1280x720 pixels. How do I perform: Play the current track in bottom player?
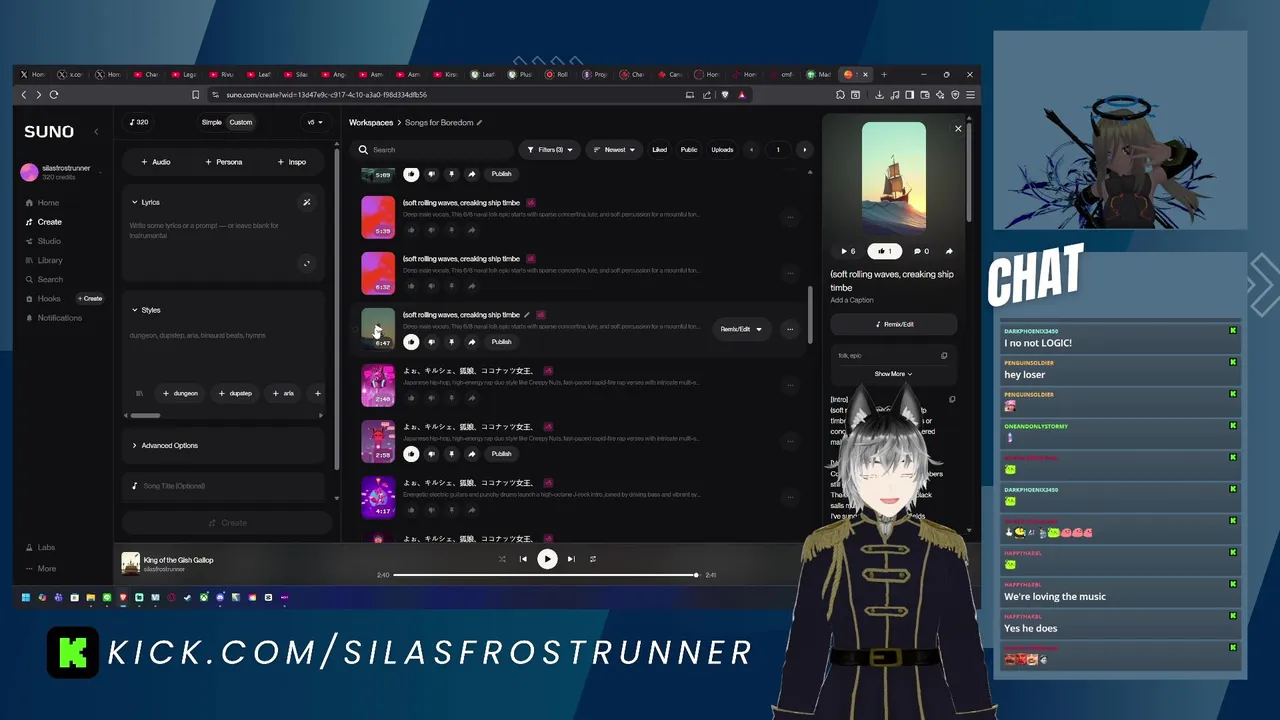point(547,559)
